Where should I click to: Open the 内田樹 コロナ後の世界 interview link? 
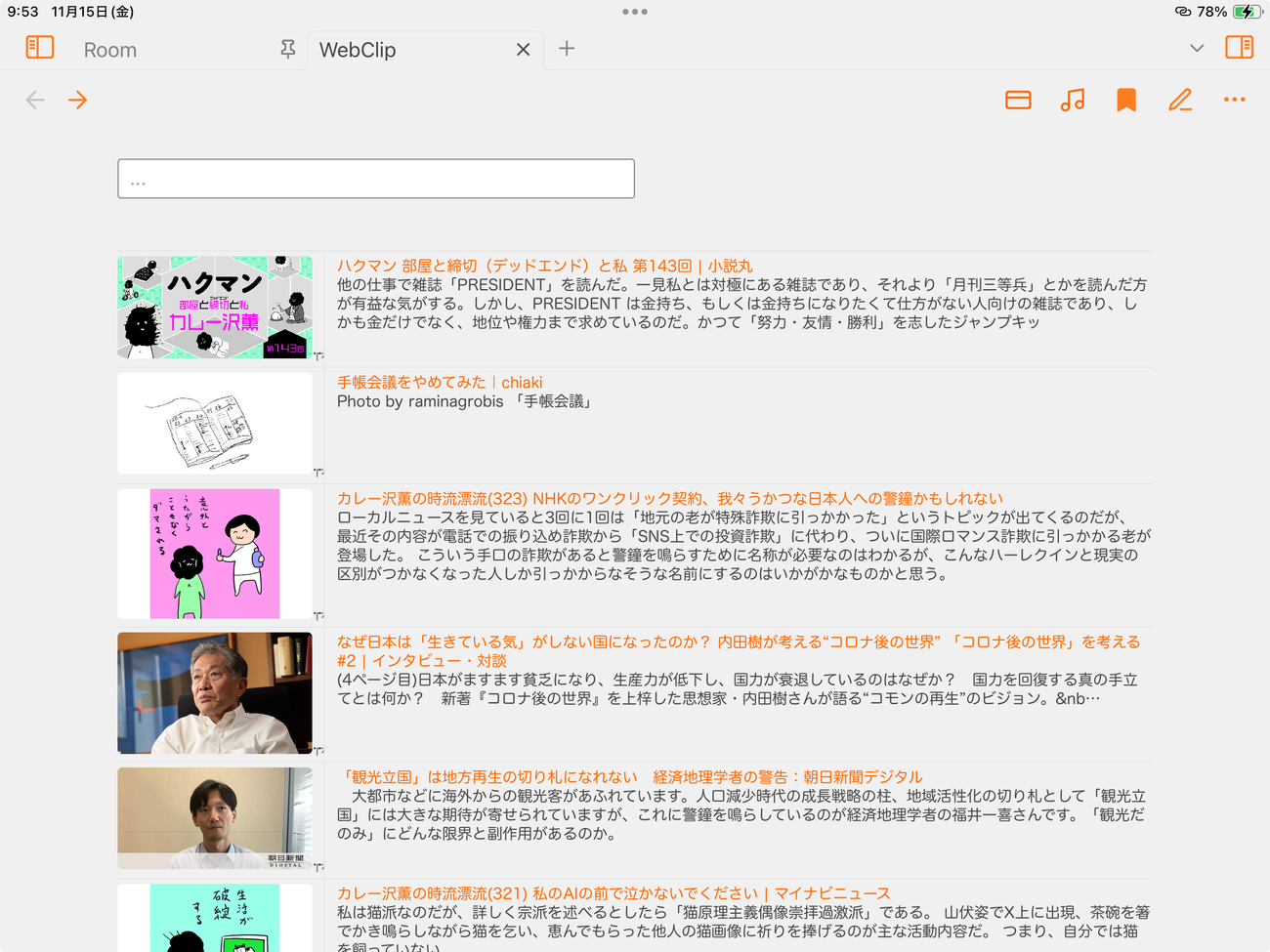coord(739,651)
